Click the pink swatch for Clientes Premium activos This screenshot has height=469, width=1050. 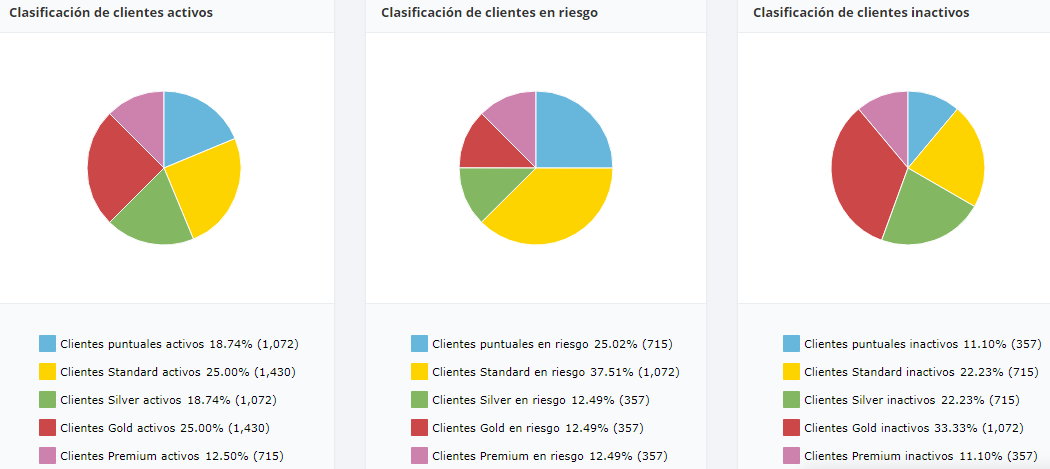pyautogui.click(x=47, y=456)
